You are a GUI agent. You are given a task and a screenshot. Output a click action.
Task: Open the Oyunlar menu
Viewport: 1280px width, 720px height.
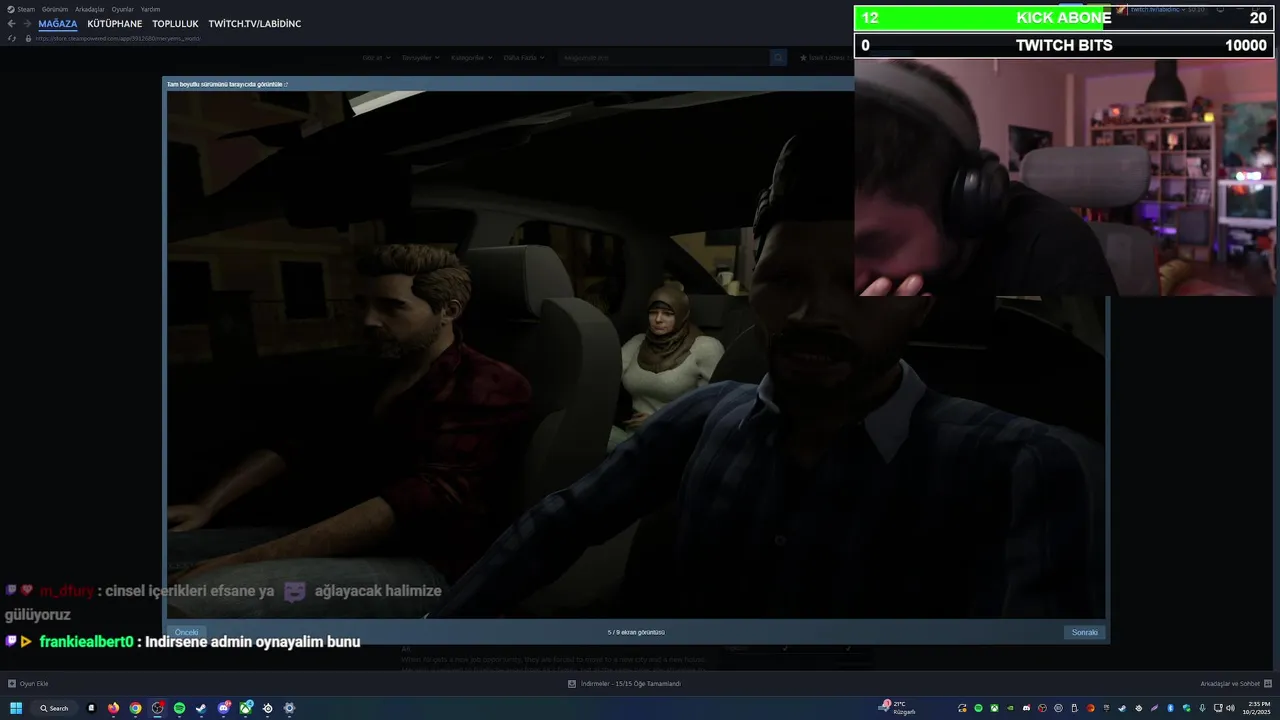click(122, 9)
